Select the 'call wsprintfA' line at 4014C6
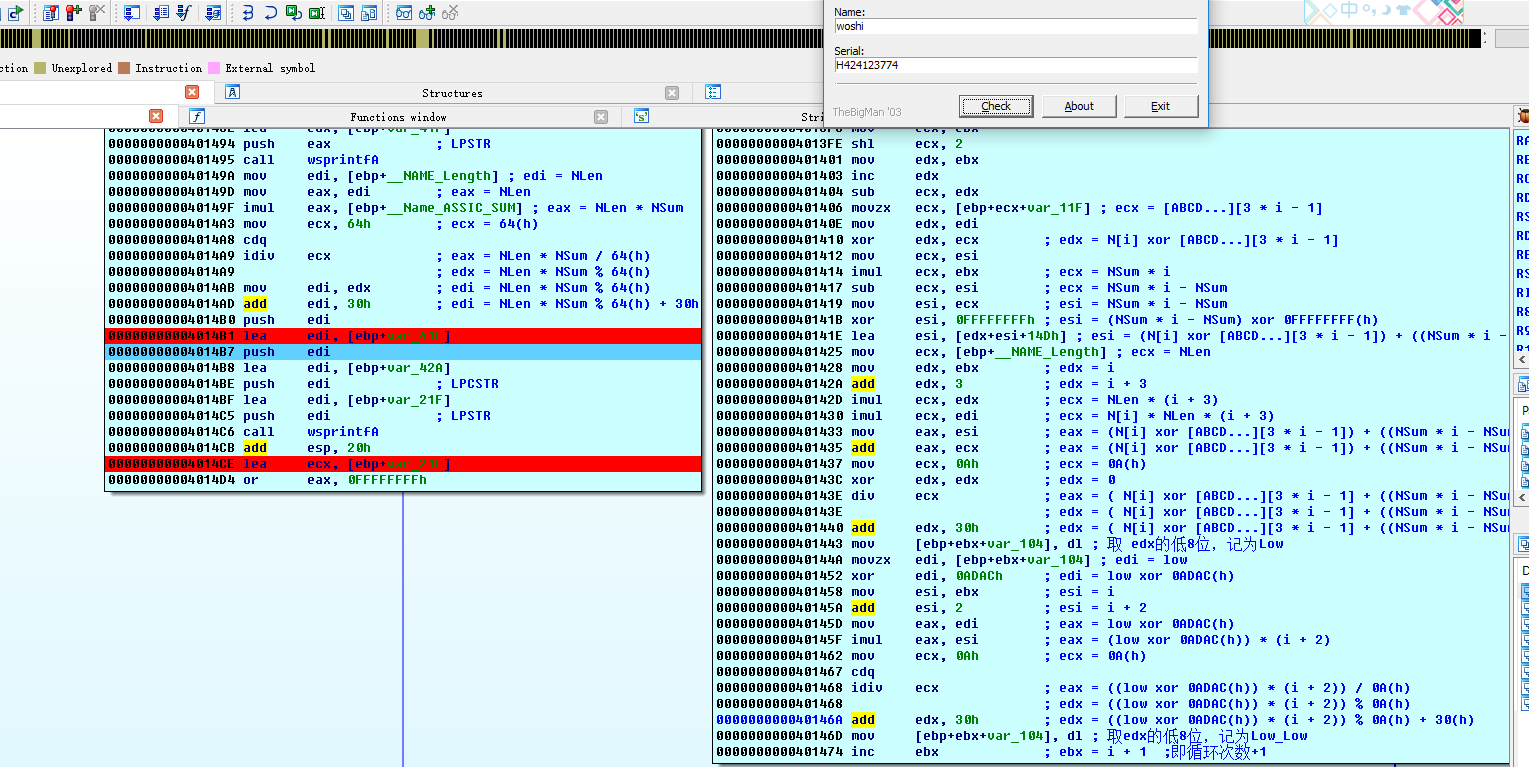Screen dimensions: 1529x767 click(x=403, y=432)
